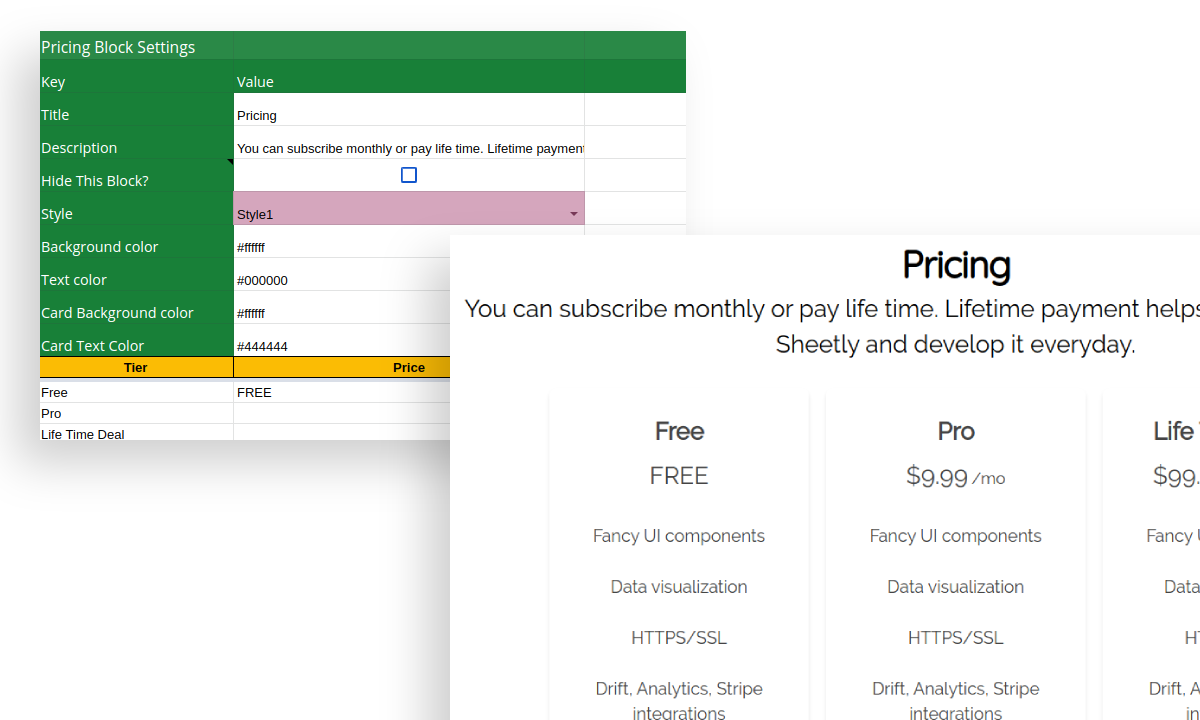Click the 'Pricing' heading in the preview
The width and height of the screenshot is (1200, 720).
956,266
